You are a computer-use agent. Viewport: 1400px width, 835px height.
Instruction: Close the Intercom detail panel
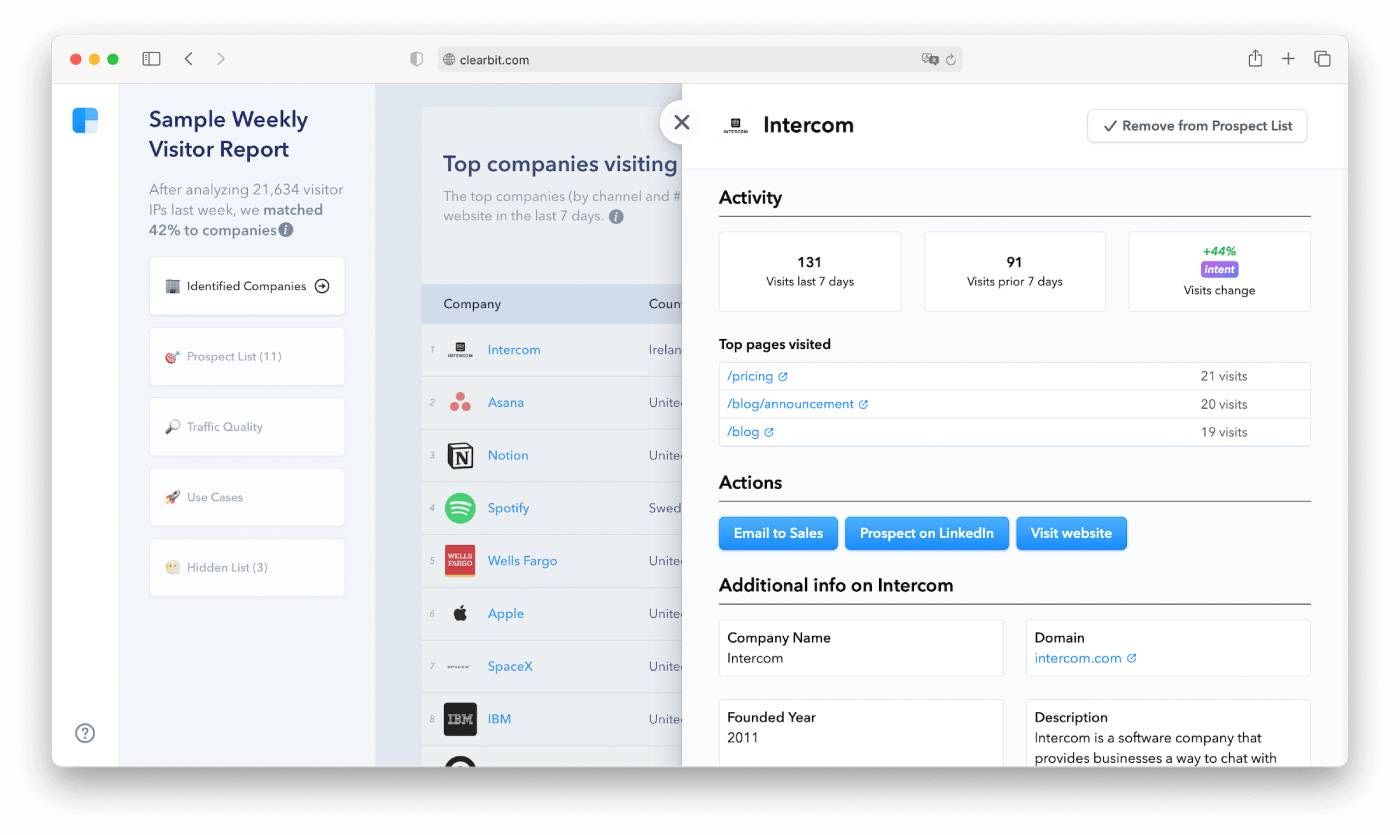click(682, 122)
